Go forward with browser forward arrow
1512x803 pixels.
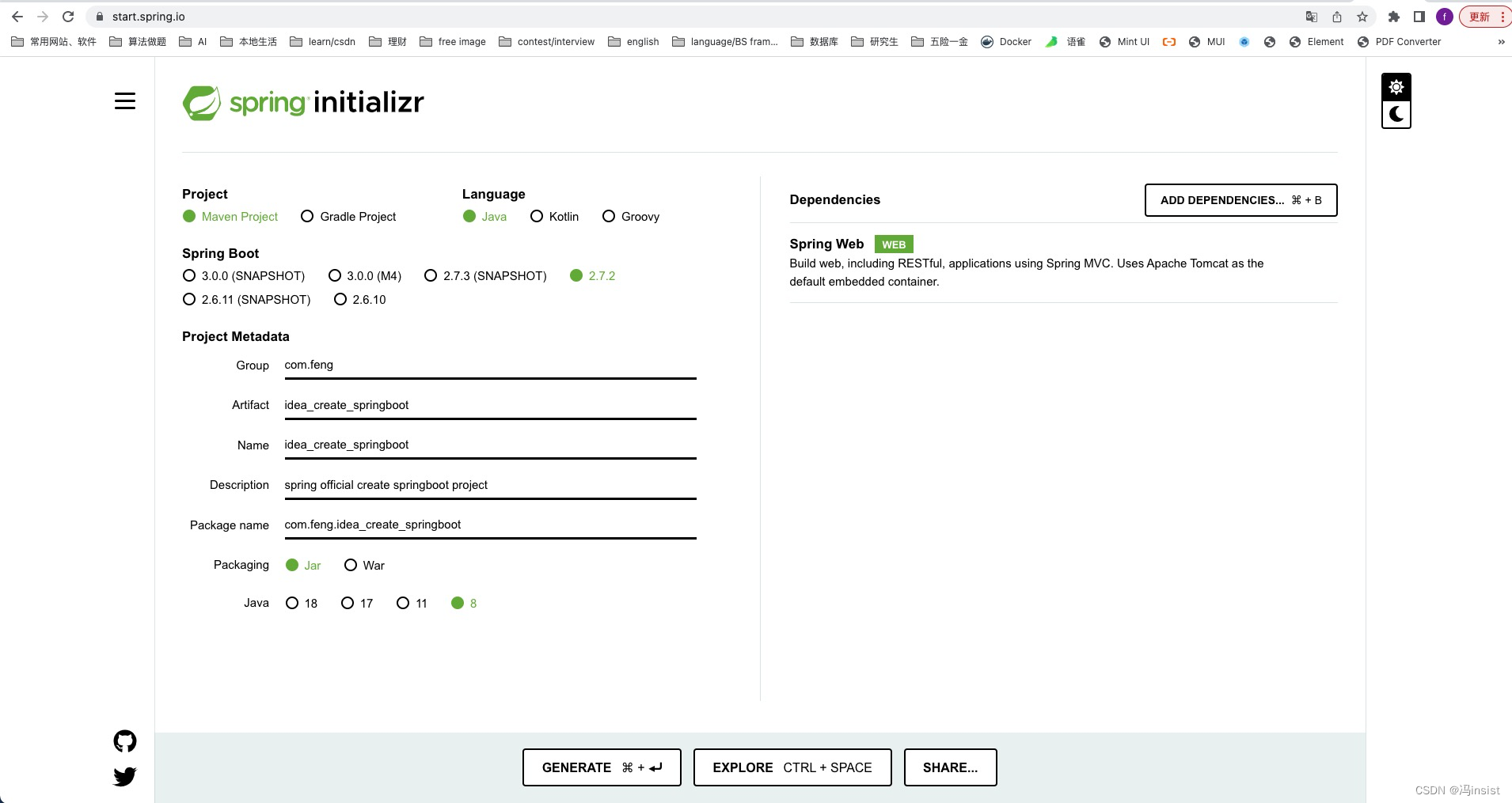pos(43,17)
